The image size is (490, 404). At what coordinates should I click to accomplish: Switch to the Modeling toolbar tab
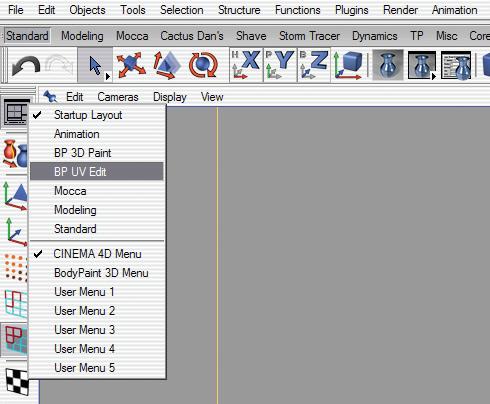point(82,36)
